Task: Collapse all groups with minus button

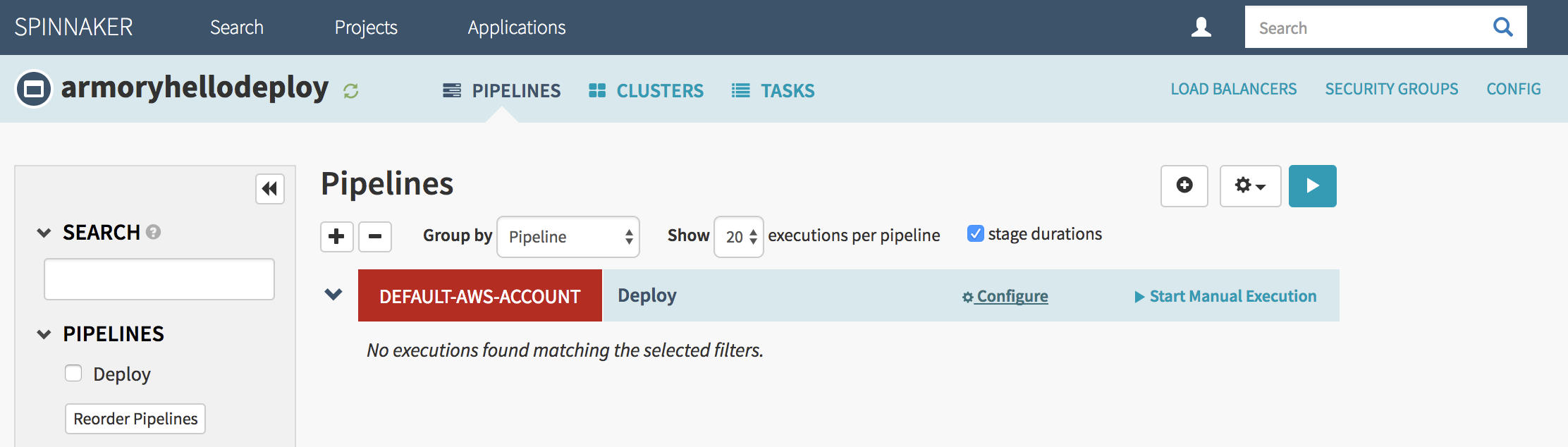Action: pos(375,236)
